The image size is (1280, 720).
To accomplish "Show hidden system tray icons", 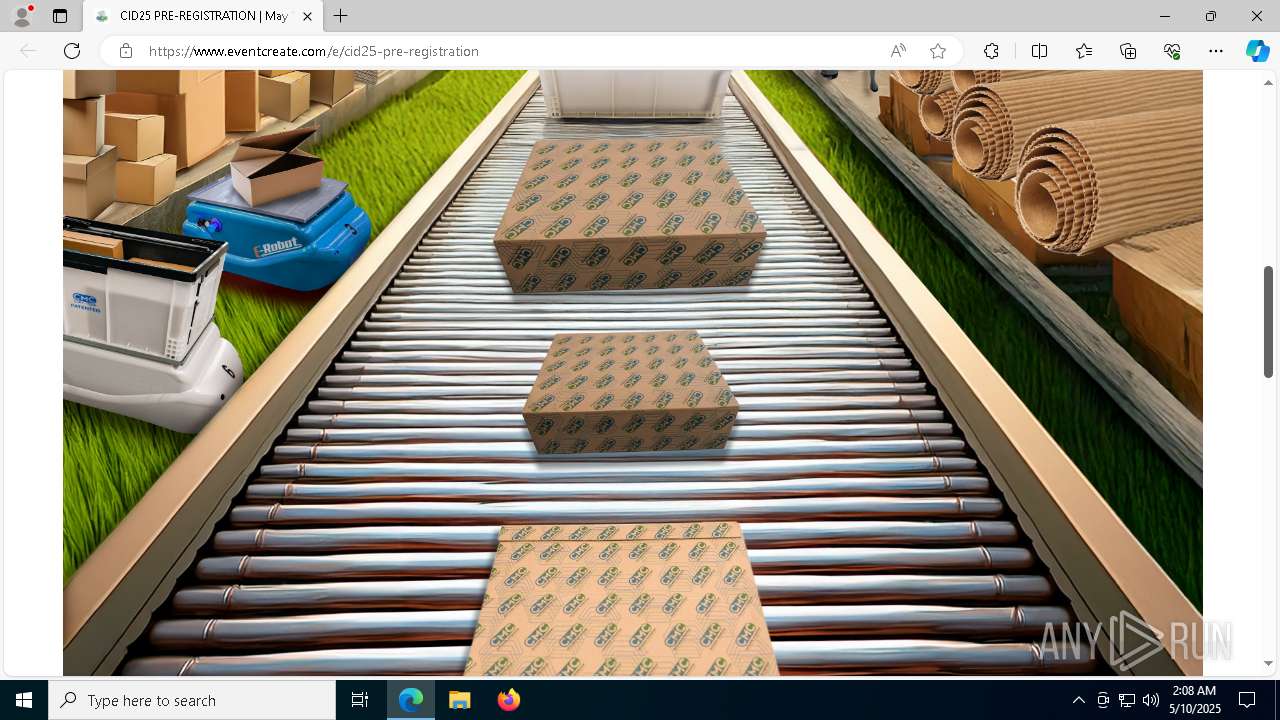I will coord(1078,700).
